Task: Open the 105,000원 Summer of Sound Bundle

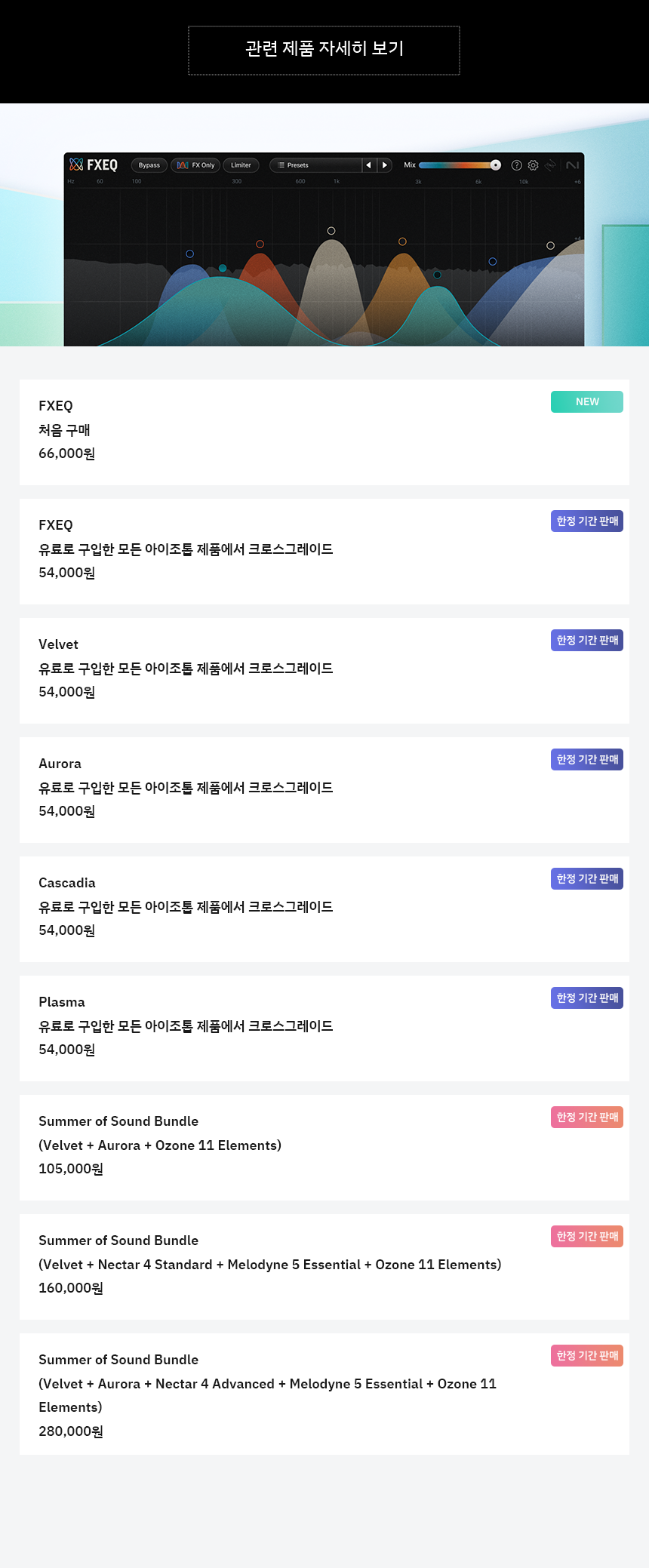Action: pyautogui.click(x=324, y=1148)
